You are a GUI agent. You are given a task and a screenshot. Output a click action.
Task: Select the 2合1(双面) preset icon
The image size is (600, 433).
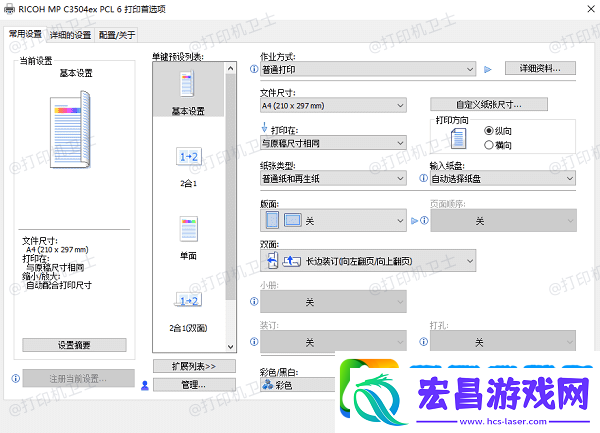(x=189, y=301)
